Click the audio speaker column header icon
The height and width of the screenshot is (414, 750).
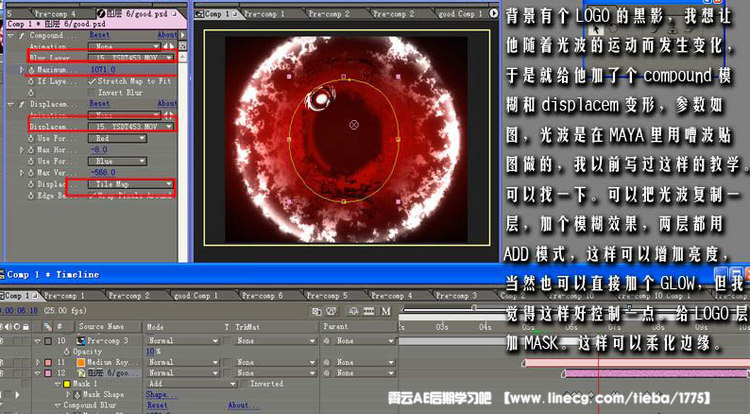point(10,327)
